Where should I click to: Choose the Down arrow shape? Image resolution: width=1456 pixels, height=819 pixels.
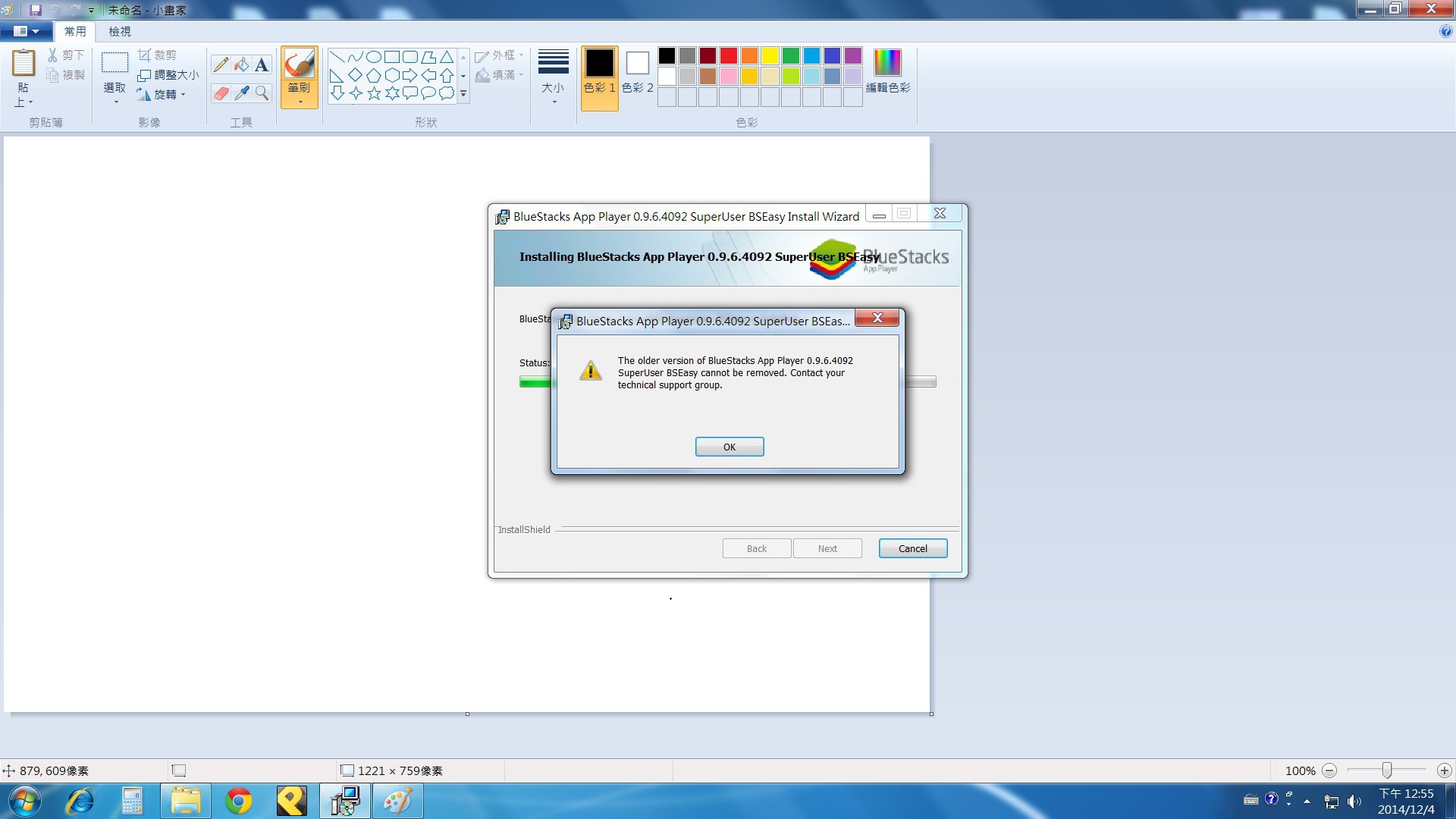pos(337,93)
